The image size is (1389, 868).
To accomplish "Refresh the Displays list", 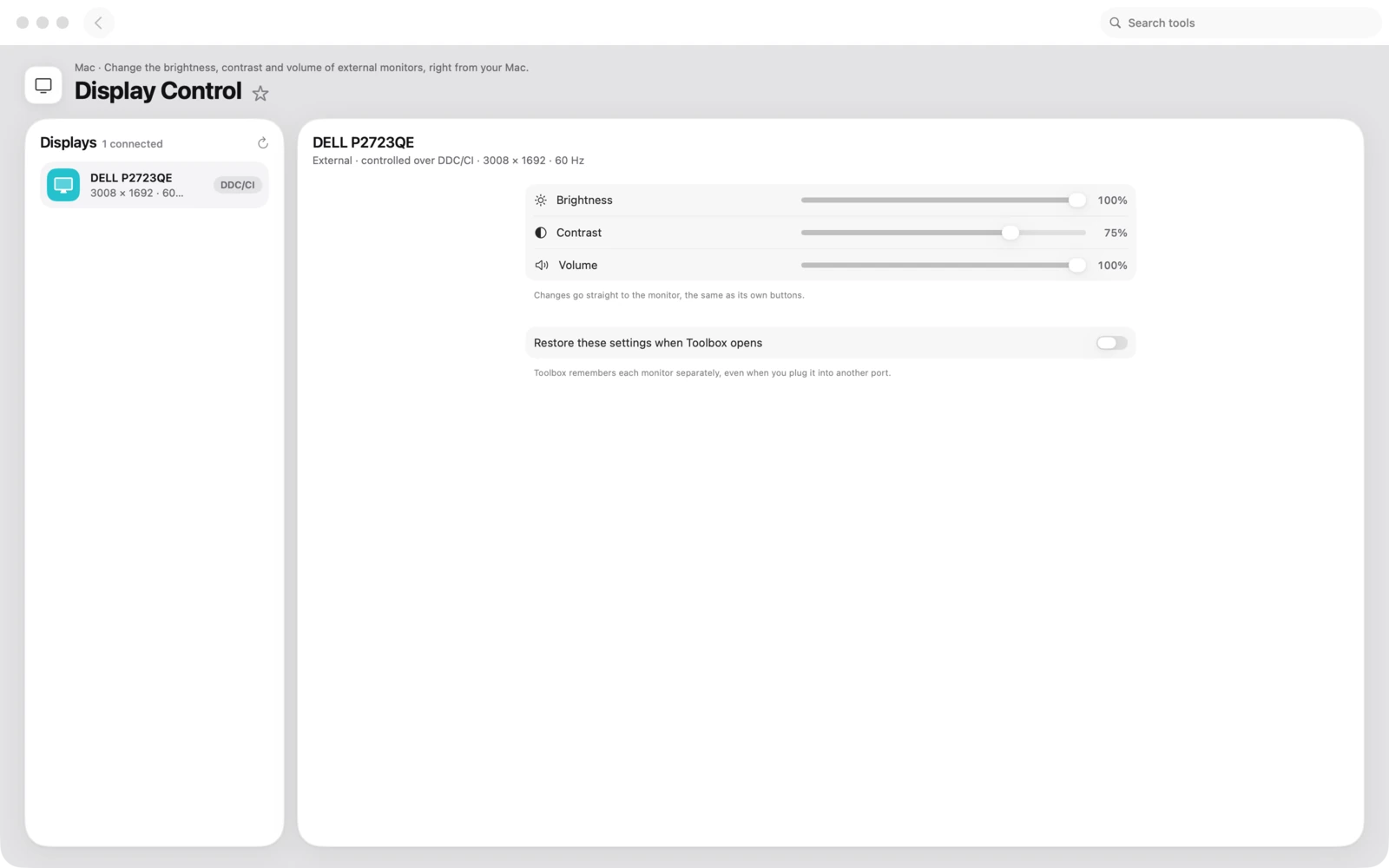I will click(263, 143).
